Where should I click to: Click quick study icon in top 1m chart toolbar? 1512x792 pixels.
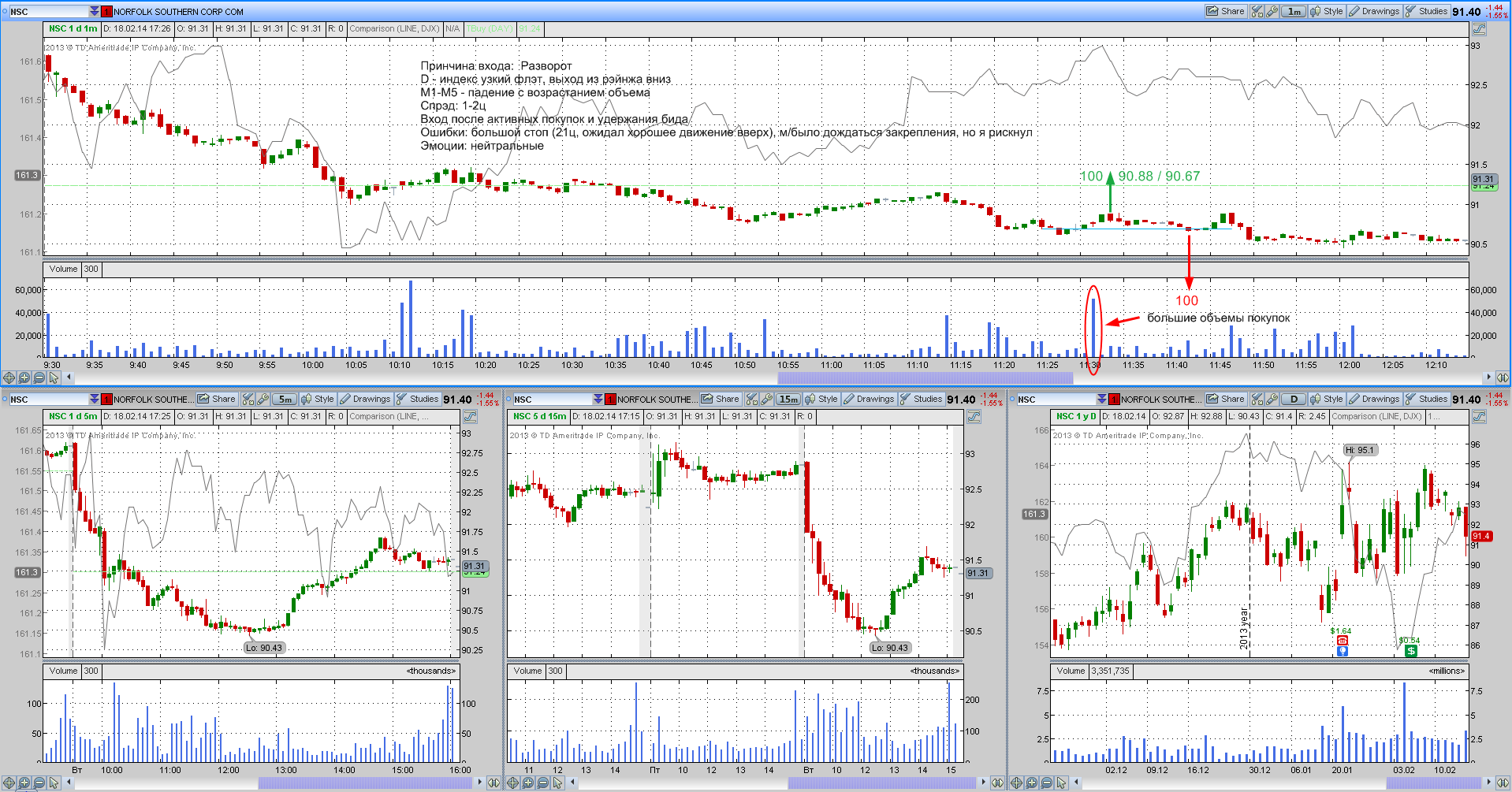coord(1257,11)
